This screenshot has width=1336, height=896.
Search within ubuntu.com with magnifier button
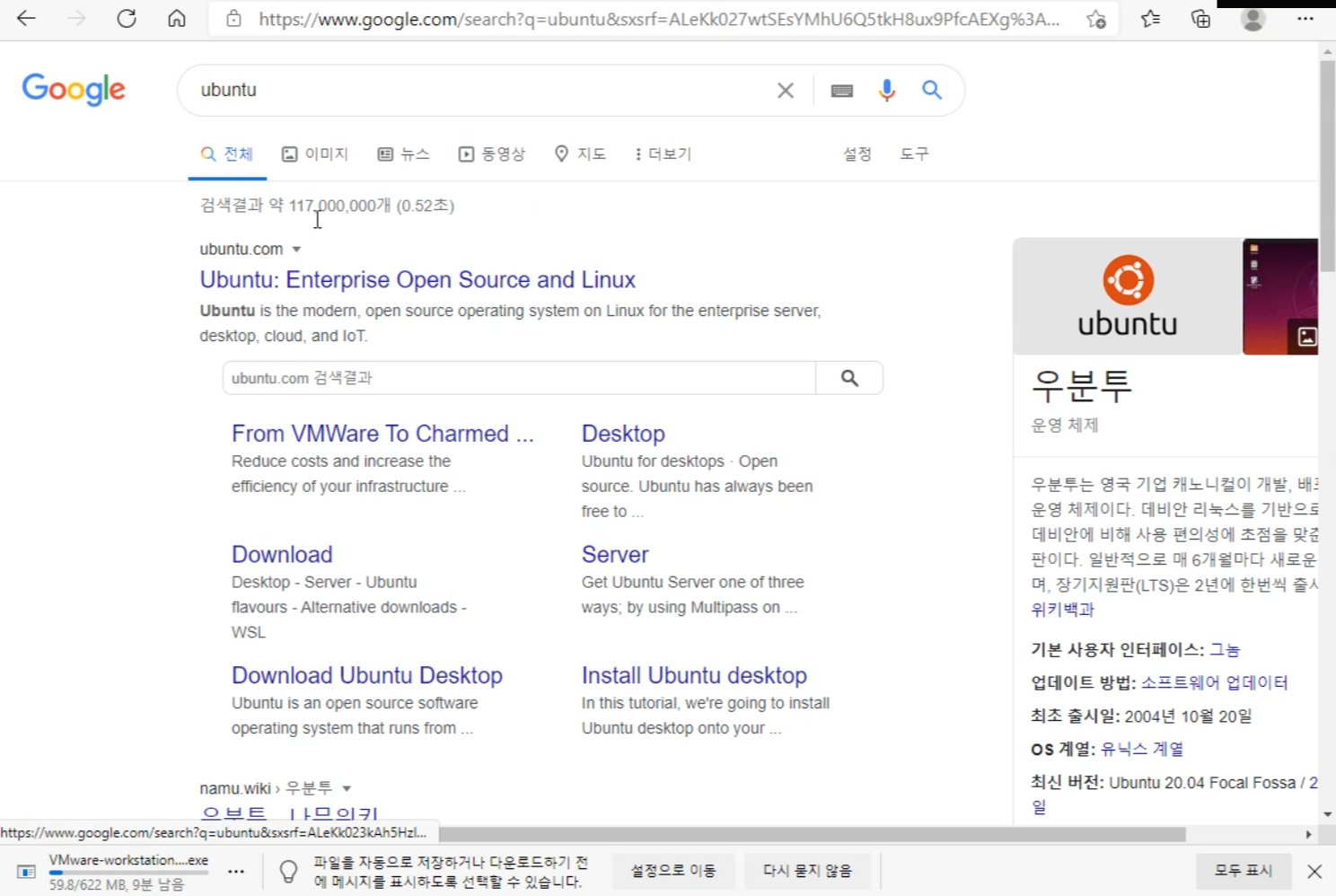[849, 378]
